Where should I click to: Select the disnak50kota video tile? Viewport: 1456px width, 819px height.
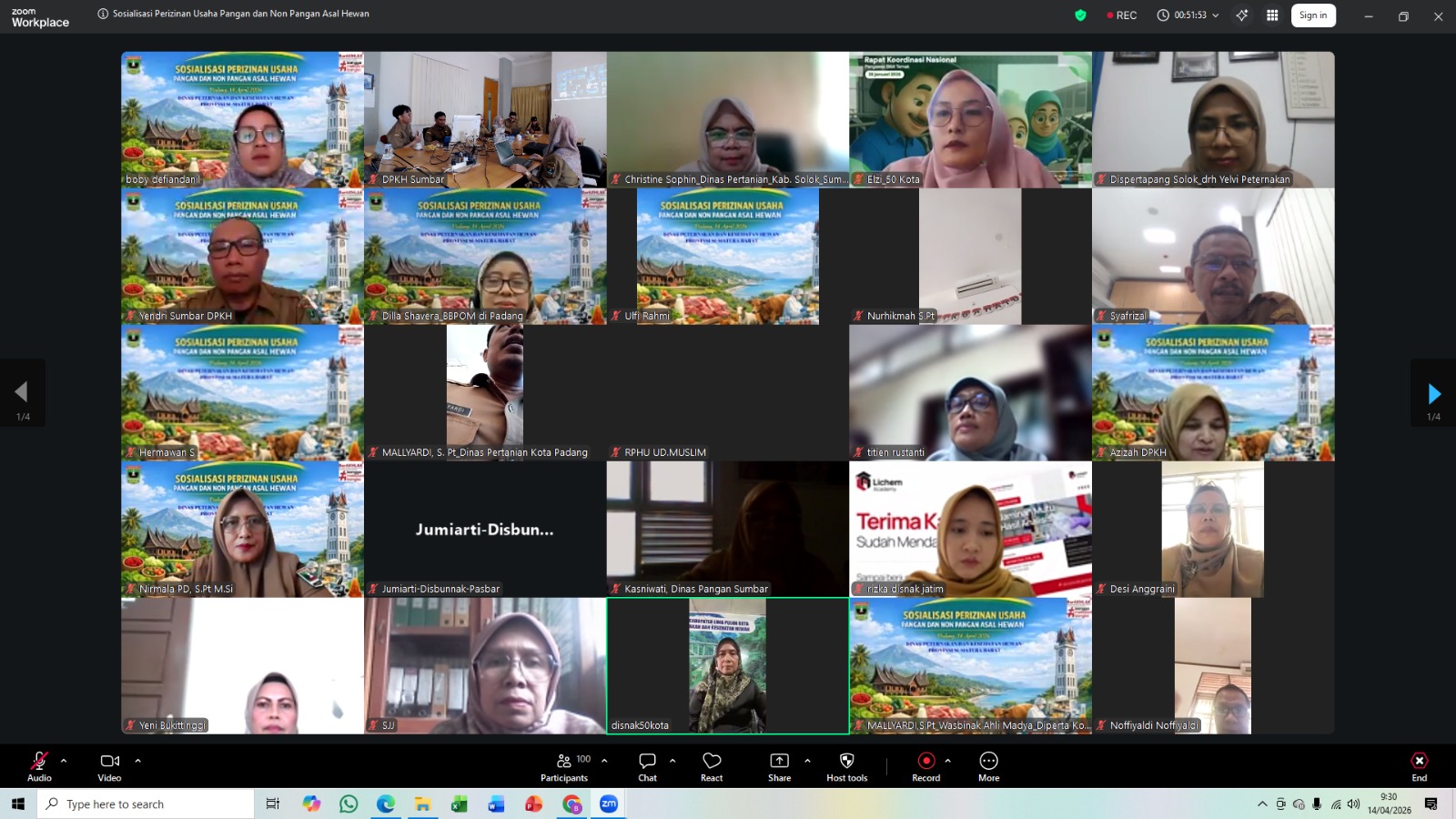click(727, 665)
